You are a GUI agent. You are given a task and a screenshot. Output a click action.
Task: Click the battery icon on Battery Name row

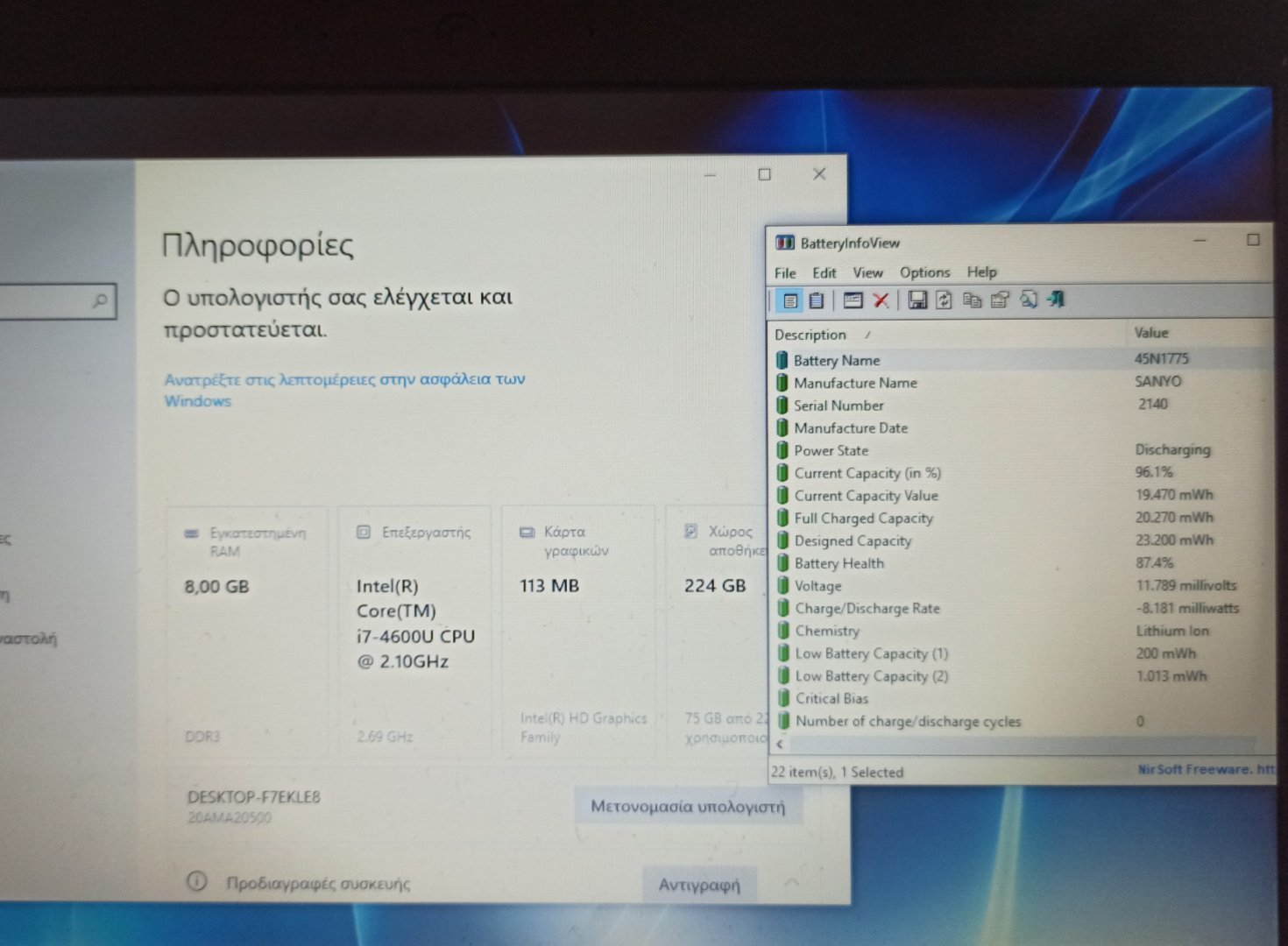click(x=782, y=360)
